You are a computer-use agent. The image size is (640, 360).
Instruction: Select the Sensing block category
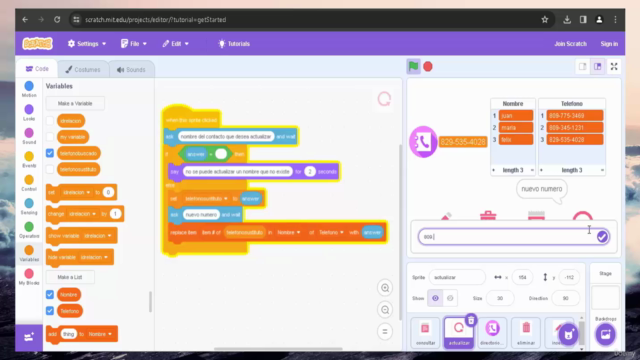(29, 206)
